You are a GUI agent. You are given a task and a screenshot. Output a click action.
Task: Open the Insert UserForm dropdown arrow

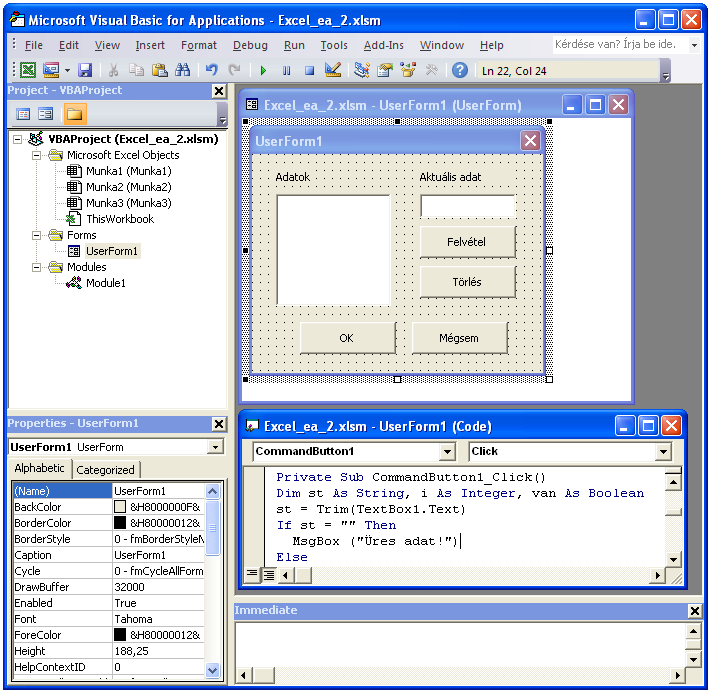pos(67,70)
